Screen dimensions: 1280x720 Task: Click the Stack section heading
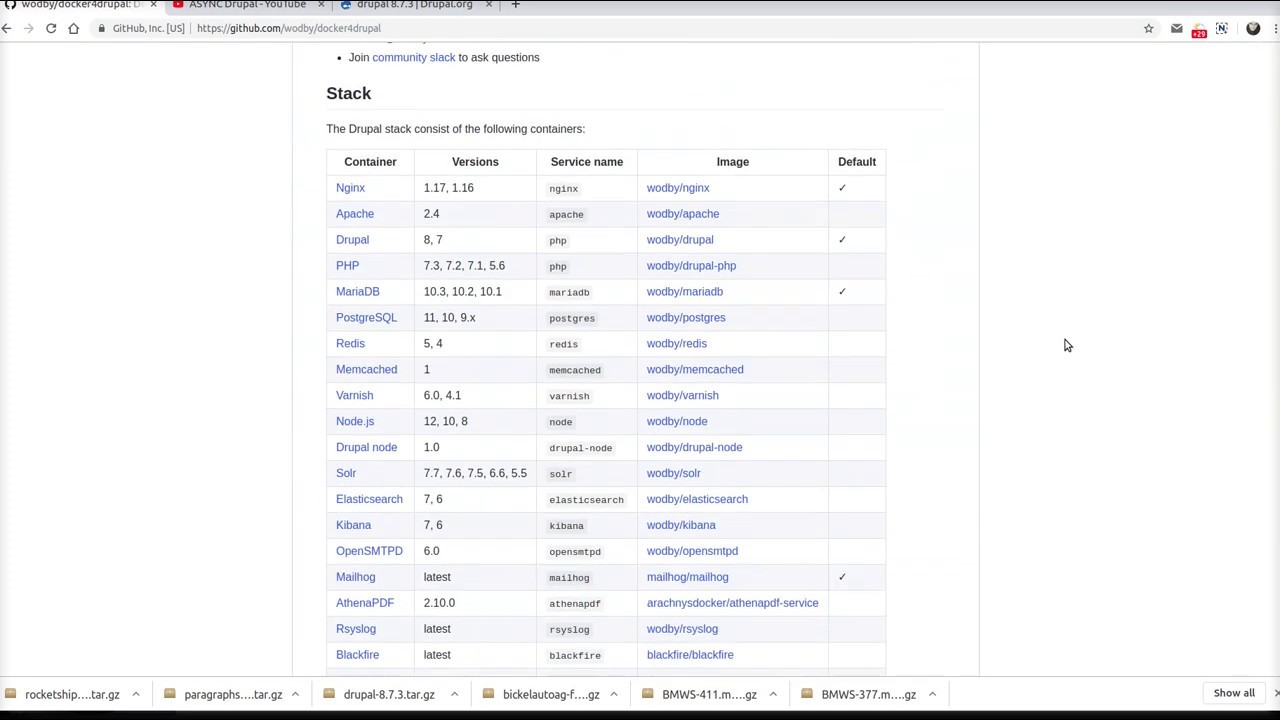click(349, 93)
